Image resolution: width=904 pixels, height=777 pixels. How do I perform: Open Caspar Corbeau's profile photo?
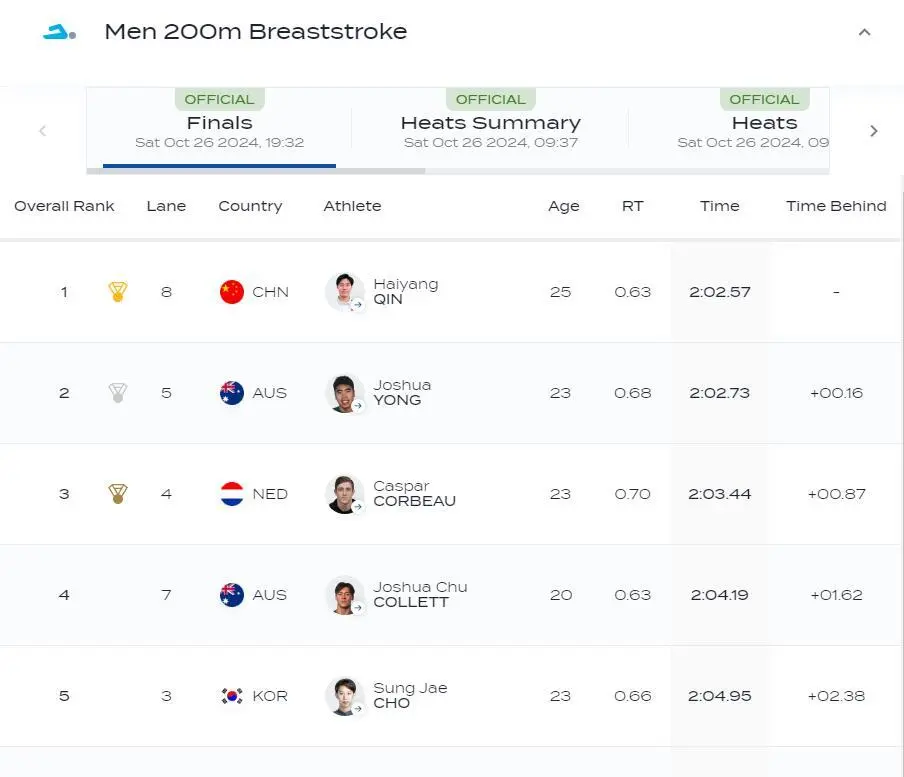345,494
